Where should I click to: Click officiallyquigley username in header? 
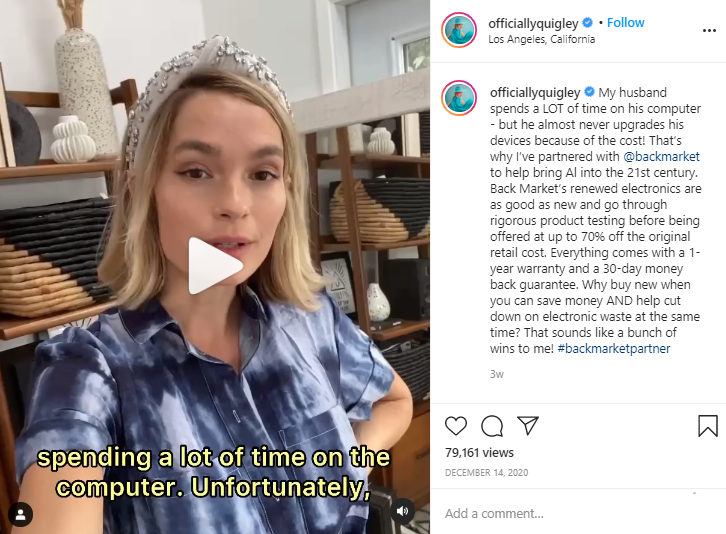tap(533, 23)
